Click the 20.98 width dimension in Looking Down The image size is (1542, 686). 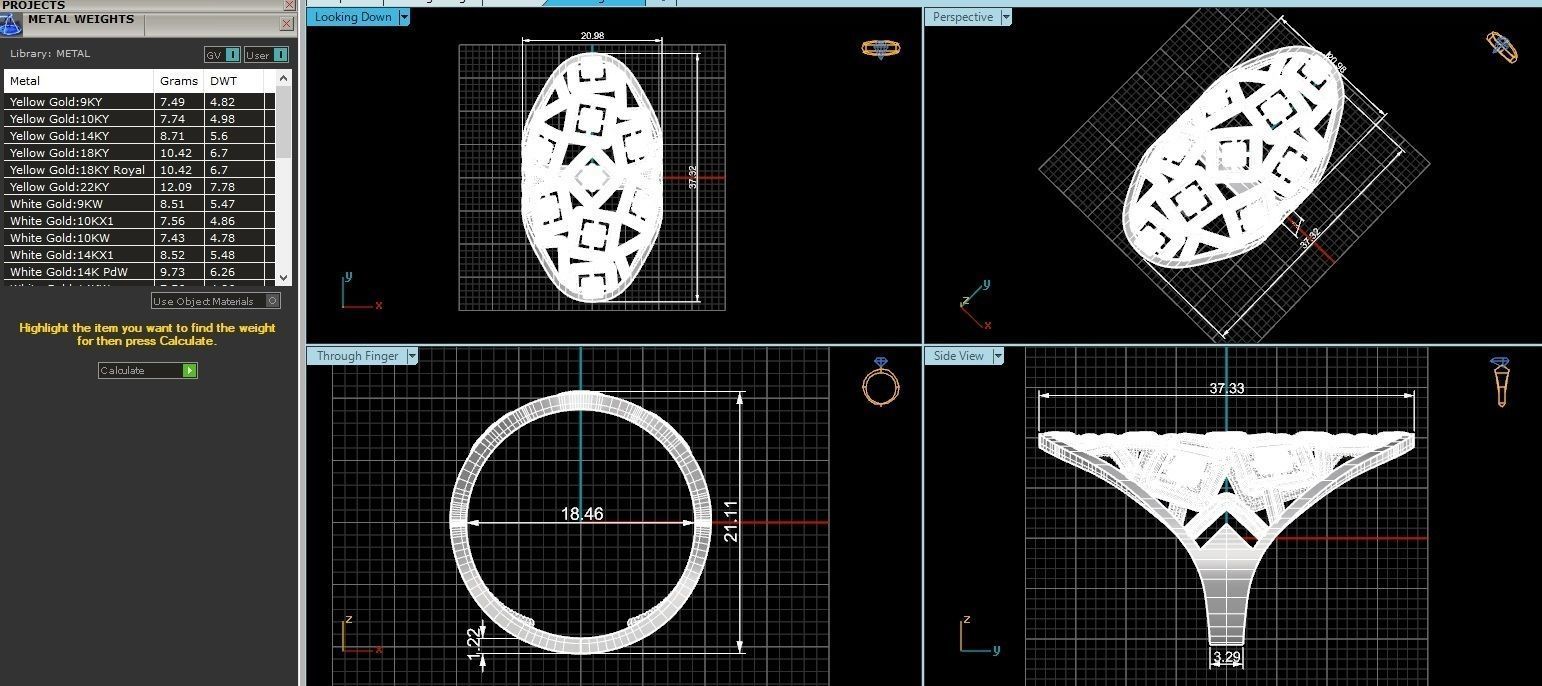592,36
